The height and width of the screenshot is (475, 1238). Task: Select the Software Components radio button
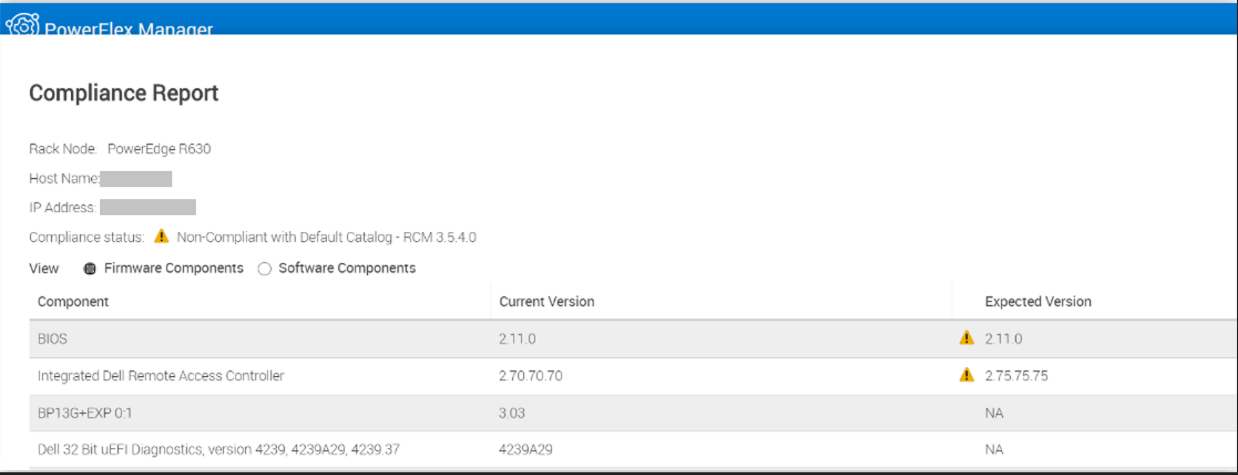265,269
